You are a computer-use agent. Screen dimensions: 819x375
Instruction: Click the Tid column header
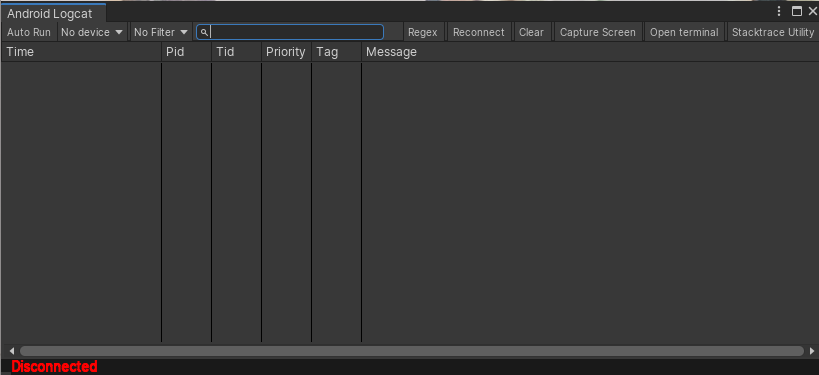click(237, 52)
